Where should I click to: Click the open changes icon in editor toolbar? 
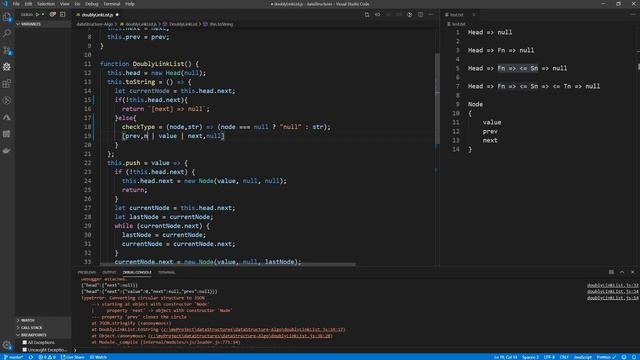(367, 15)
